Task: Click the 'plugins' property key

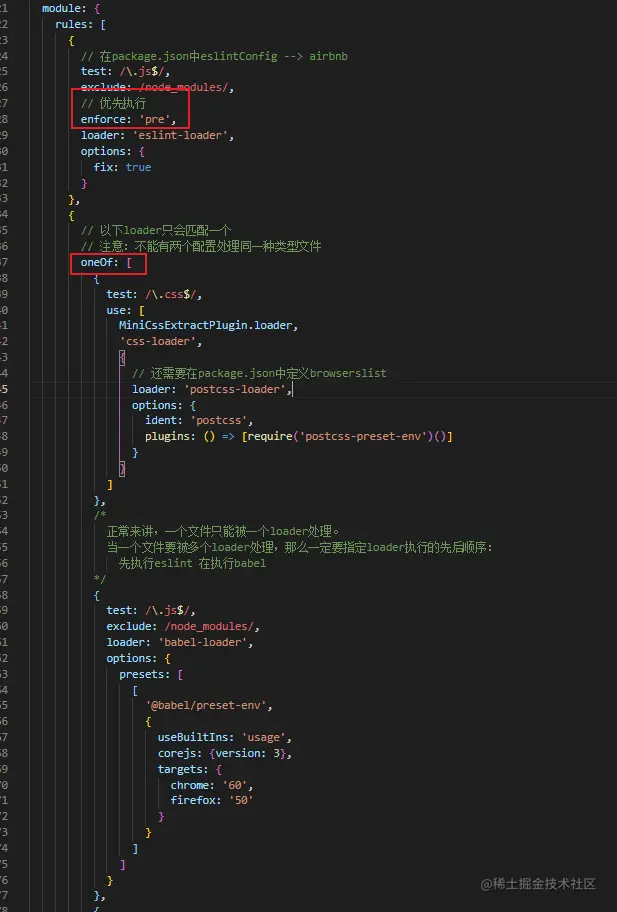Action: coord(167,436)
